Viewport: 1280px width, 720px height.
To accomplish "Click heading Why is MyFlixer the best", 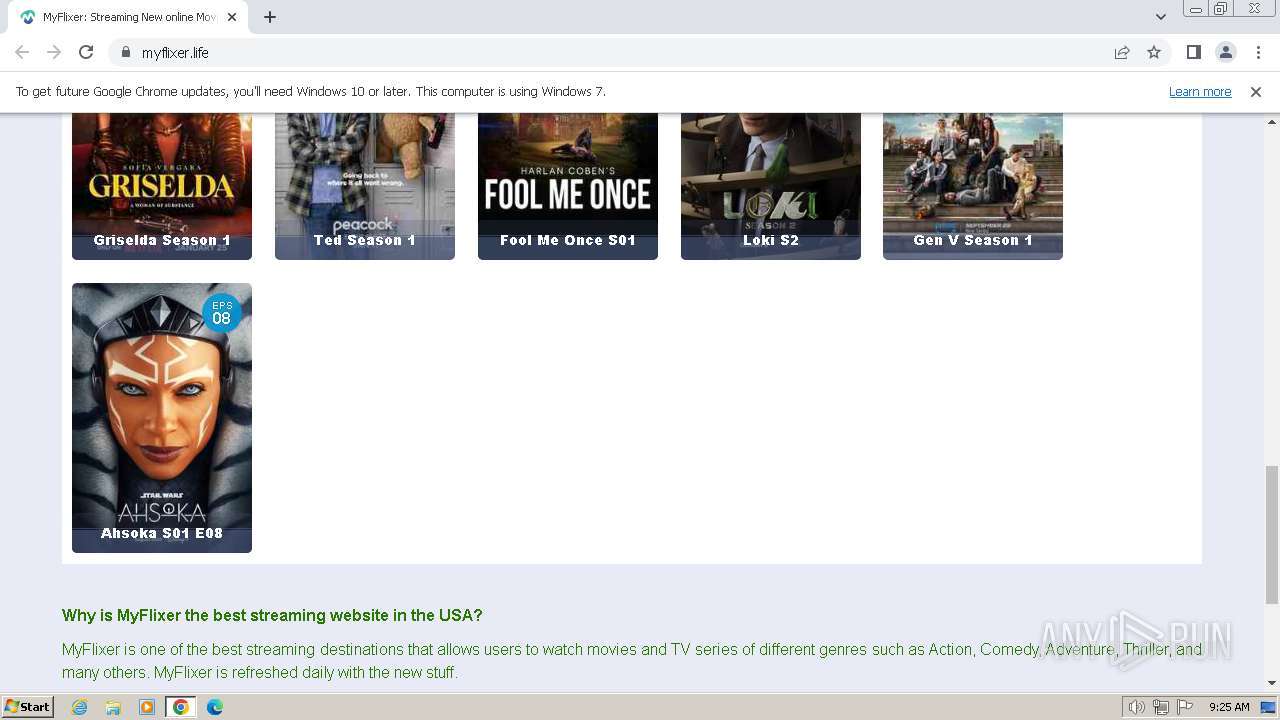I will [x=272, y=615].
